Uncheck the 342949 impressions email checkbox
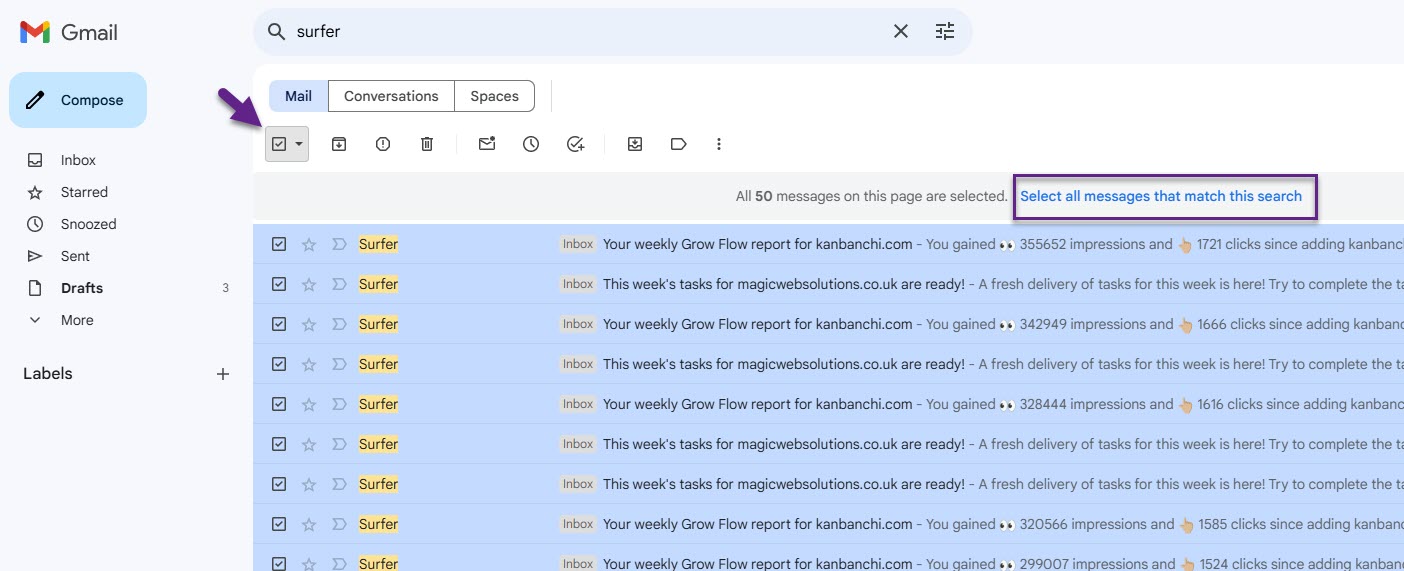The width and height of the screenshot is (1404, 571). (x=279, y=324)
